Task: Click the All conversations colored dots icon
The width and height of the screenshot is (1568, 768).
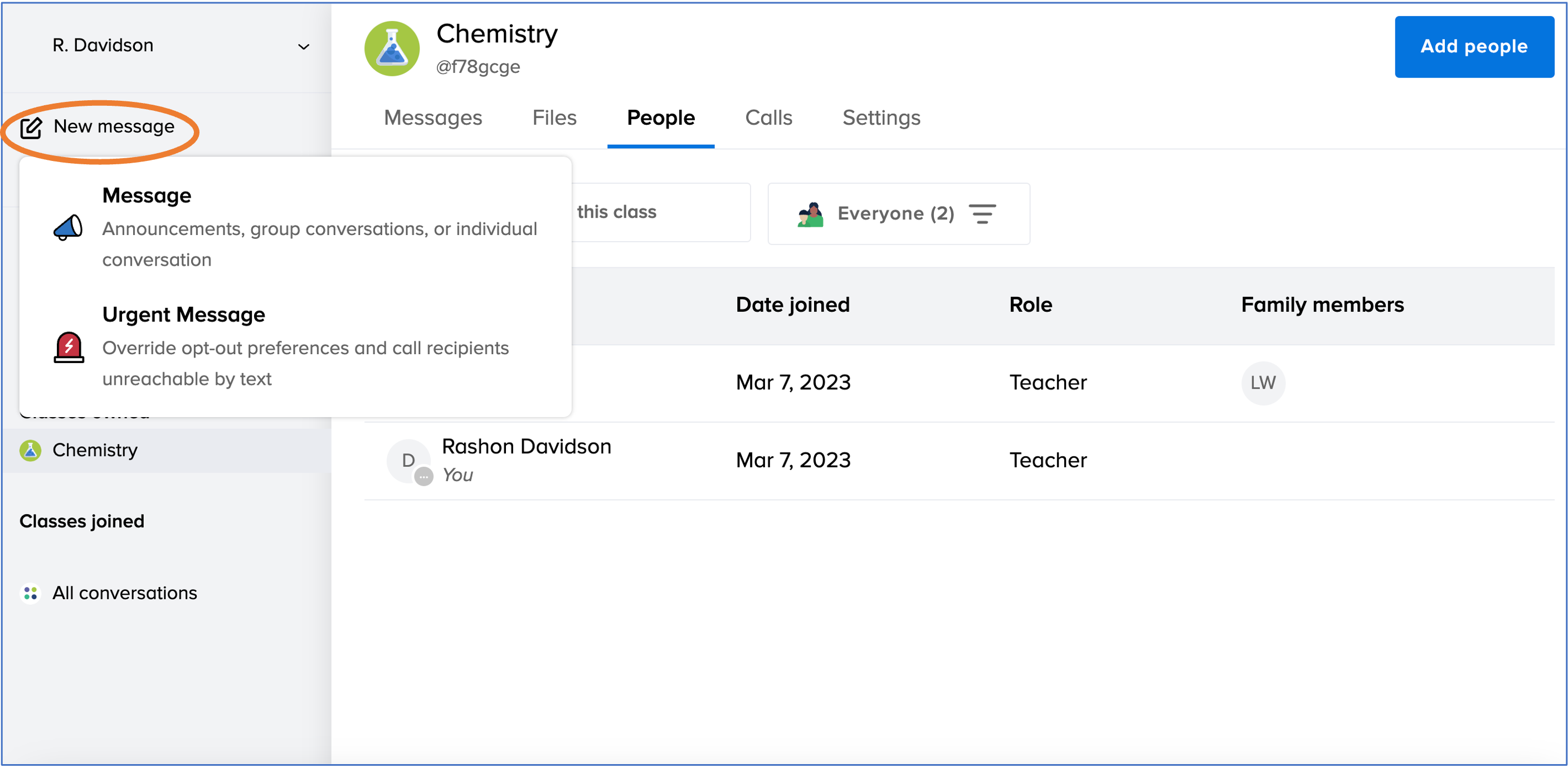Action: [x=31, y=593]
